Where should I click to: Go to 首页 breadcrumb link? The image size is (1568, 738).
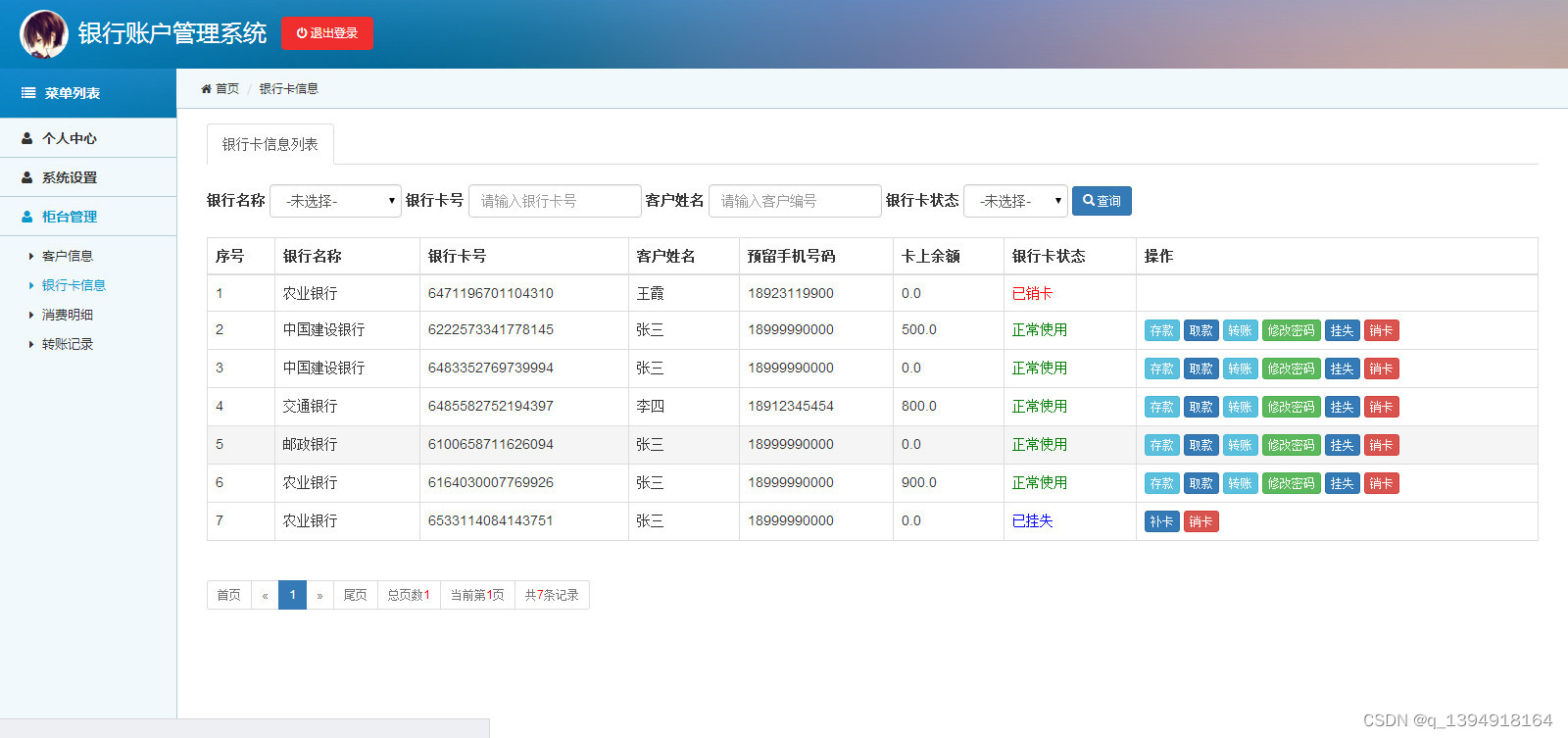click(227, 88)
